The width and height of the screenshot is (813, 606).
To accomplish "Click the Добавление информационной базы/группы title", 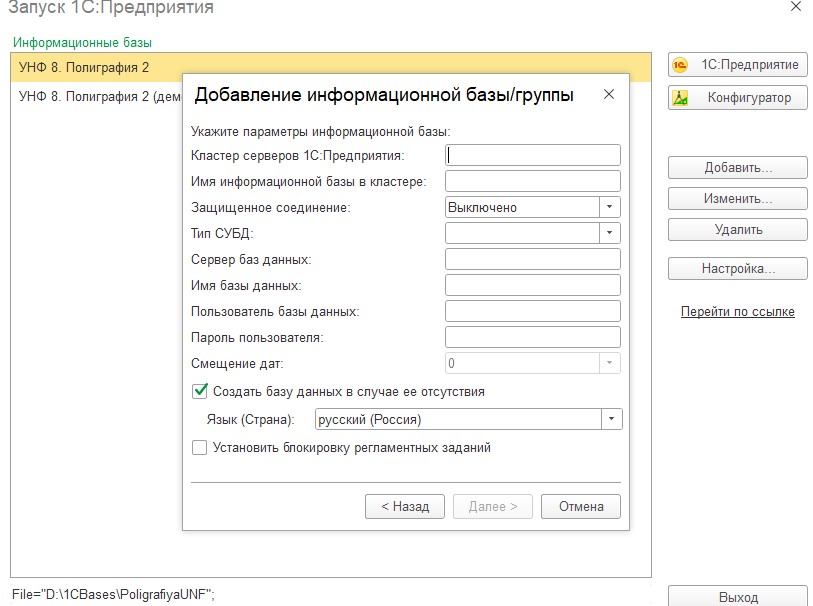I will [x=384, y=95].
